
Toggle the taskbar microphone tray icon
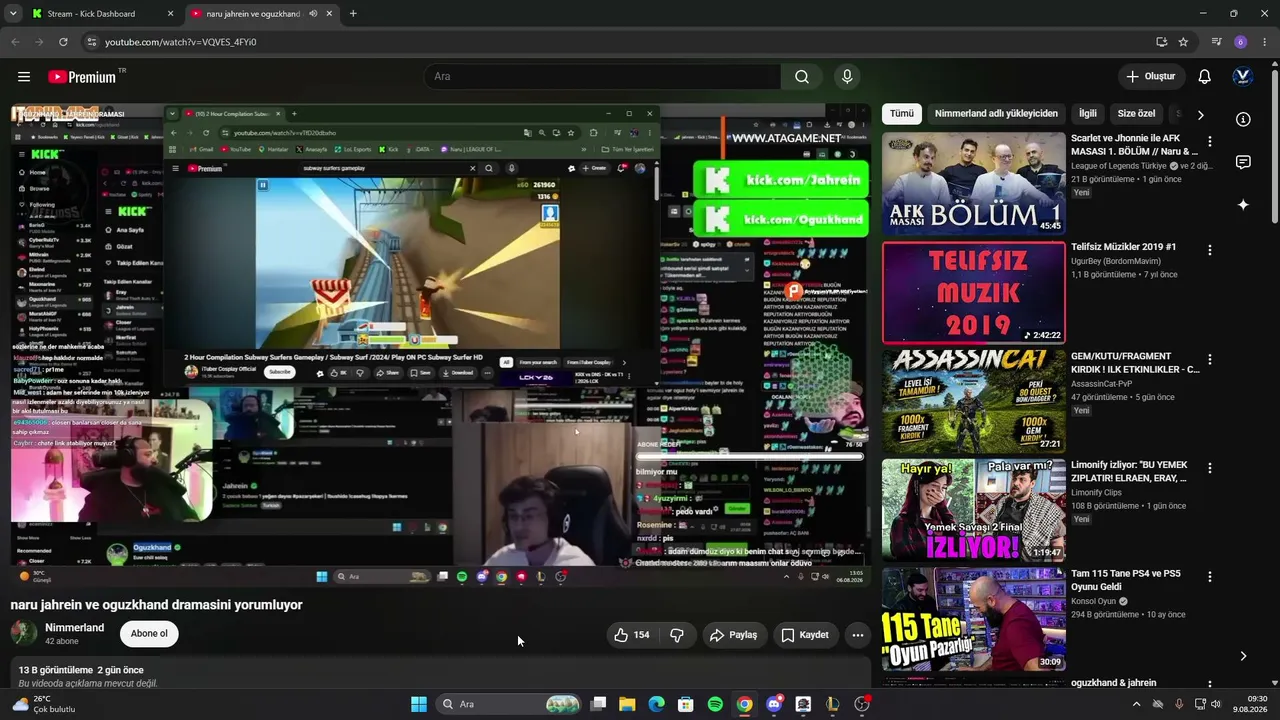point(1179,704)
